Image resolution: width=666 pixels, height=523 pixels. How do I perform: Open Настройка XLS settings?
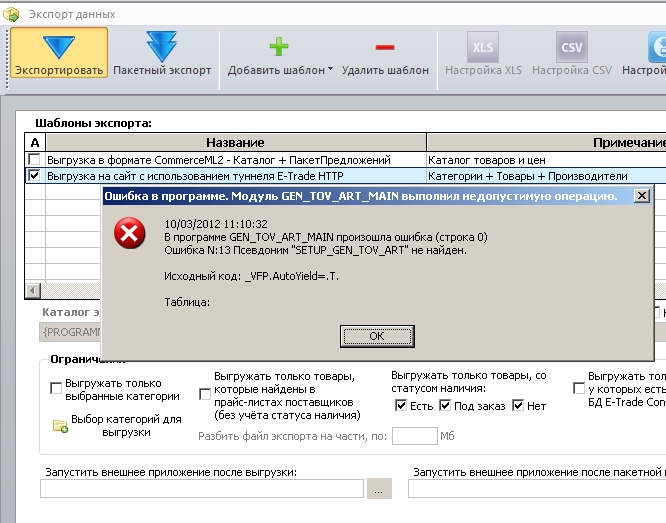[483, 53]
